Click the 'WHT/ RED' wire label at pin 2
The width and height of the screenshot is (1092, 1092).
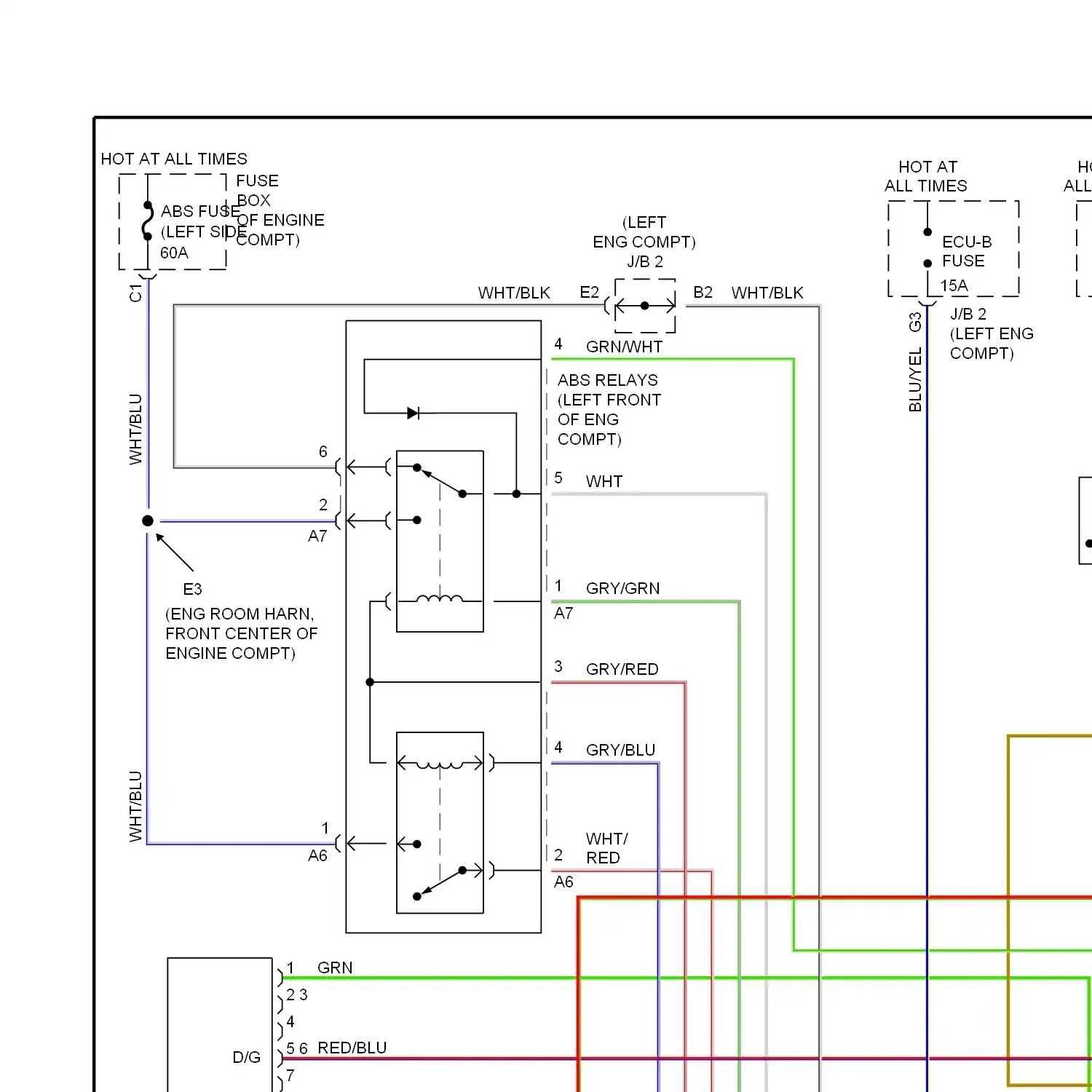[x=606, y=848]
